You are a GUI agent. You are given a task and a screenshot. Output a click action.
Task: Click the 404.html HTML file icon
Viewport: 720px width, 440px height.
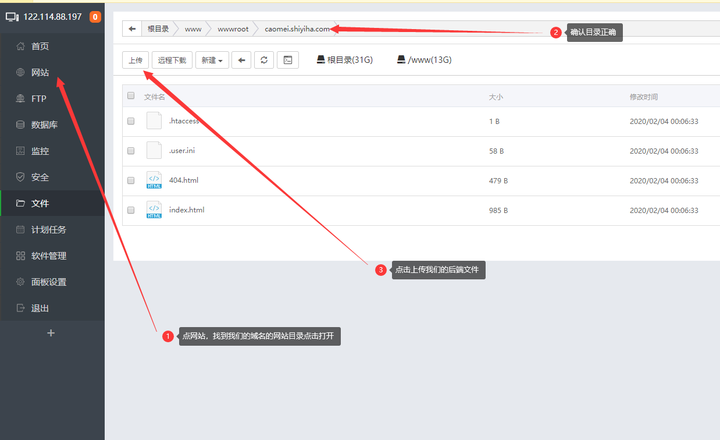(x=154, y=180)
